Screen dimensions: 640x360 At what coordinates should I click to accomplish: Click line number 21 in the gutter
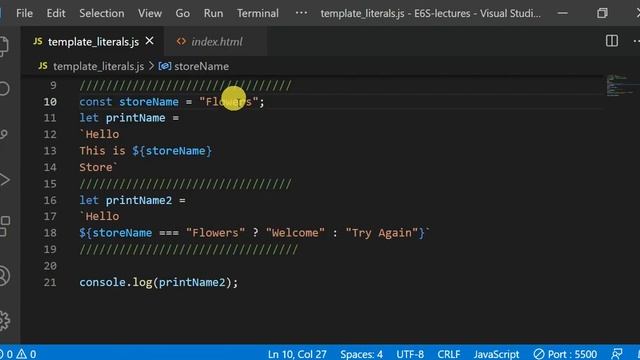click(x=50, y=282)
